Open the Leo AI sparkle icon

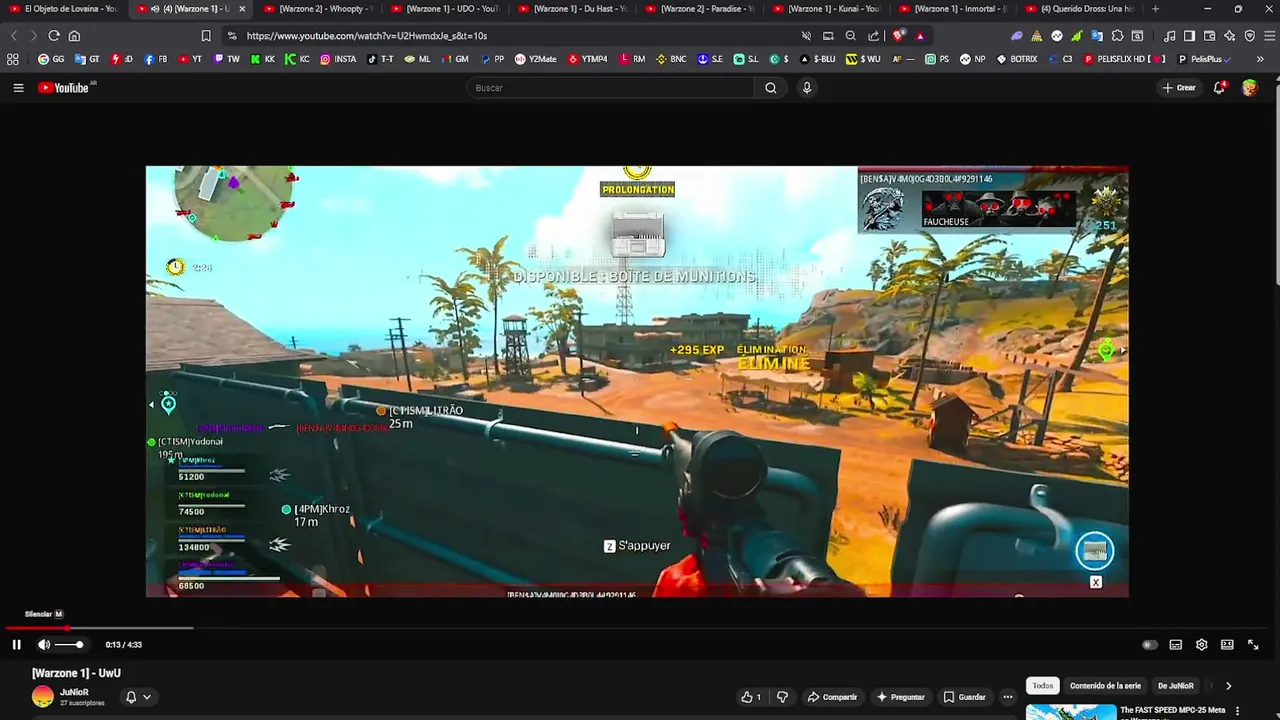click(x=1229, y=36)
